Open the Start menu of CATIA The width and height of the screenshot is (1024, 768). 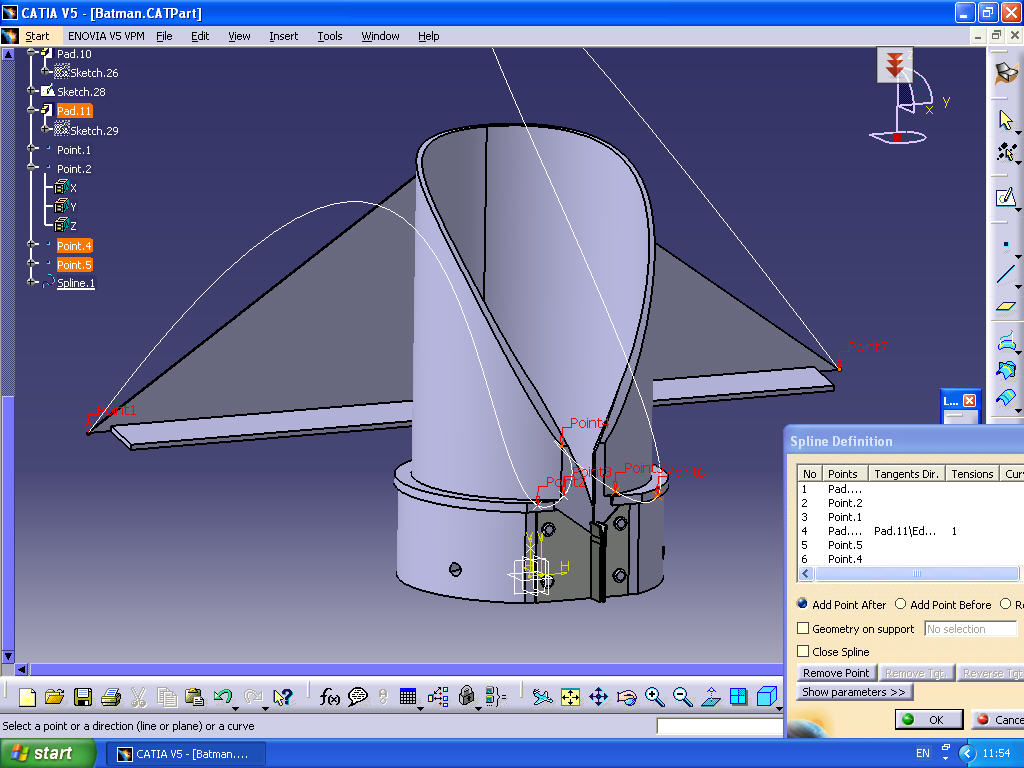tap(37, 36)
